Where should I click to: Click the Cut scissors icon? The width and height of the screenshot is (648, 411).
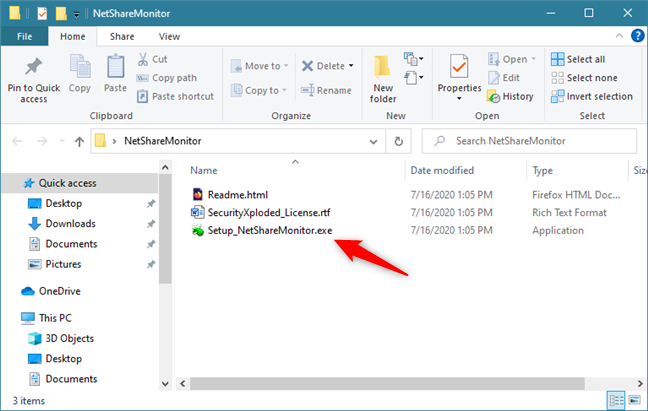click(143, 59)
